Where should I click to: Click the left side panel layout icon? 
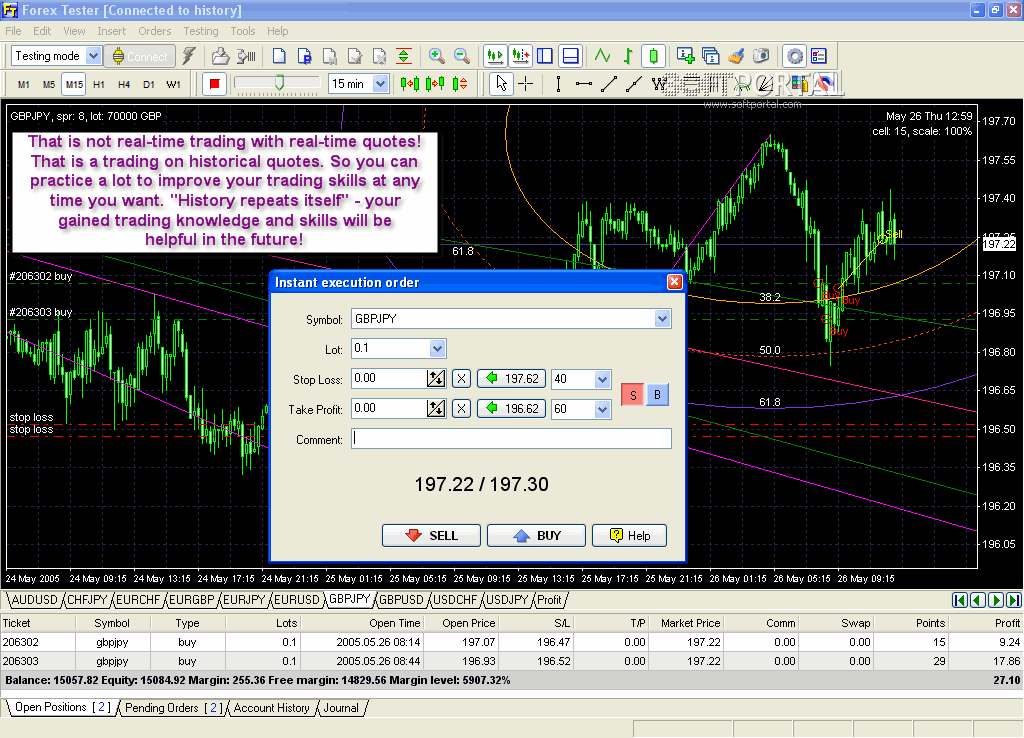pos(545,56)
